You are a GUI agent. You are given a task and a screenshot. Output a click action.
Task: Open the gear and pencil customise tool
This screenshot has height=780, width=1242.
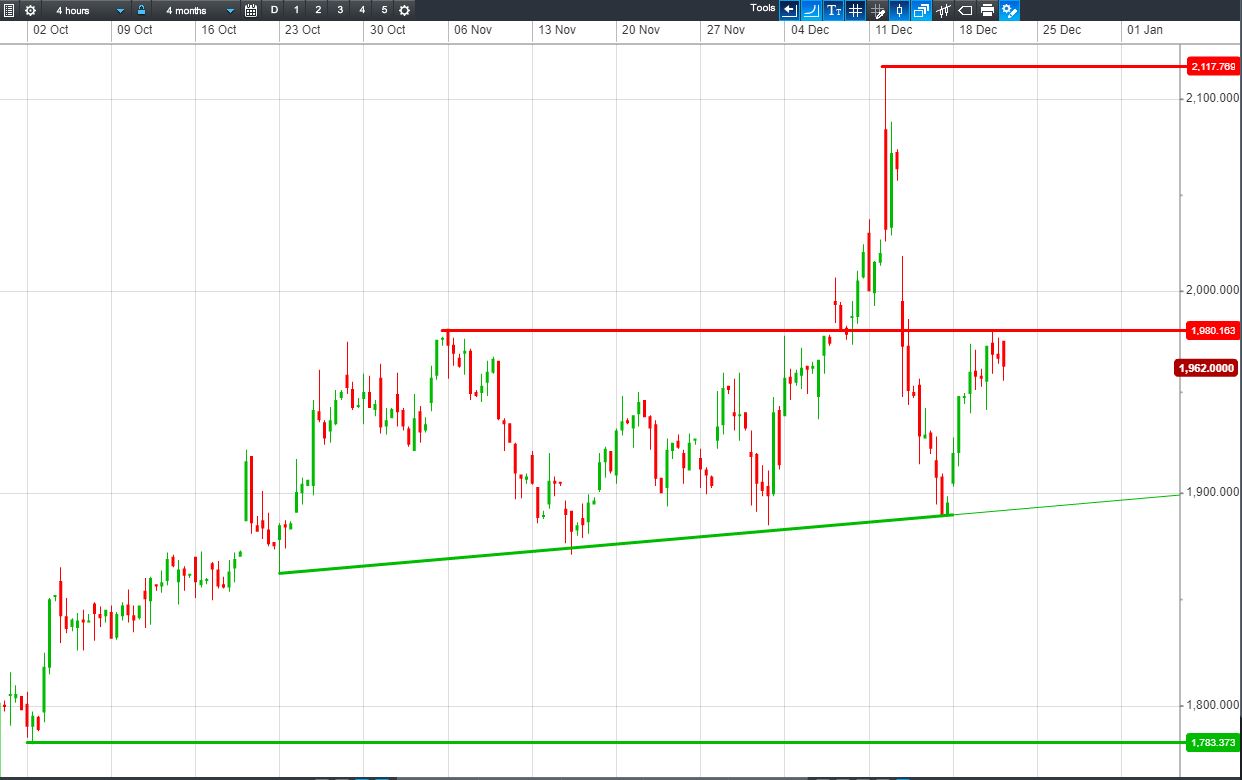point(1009,10)
